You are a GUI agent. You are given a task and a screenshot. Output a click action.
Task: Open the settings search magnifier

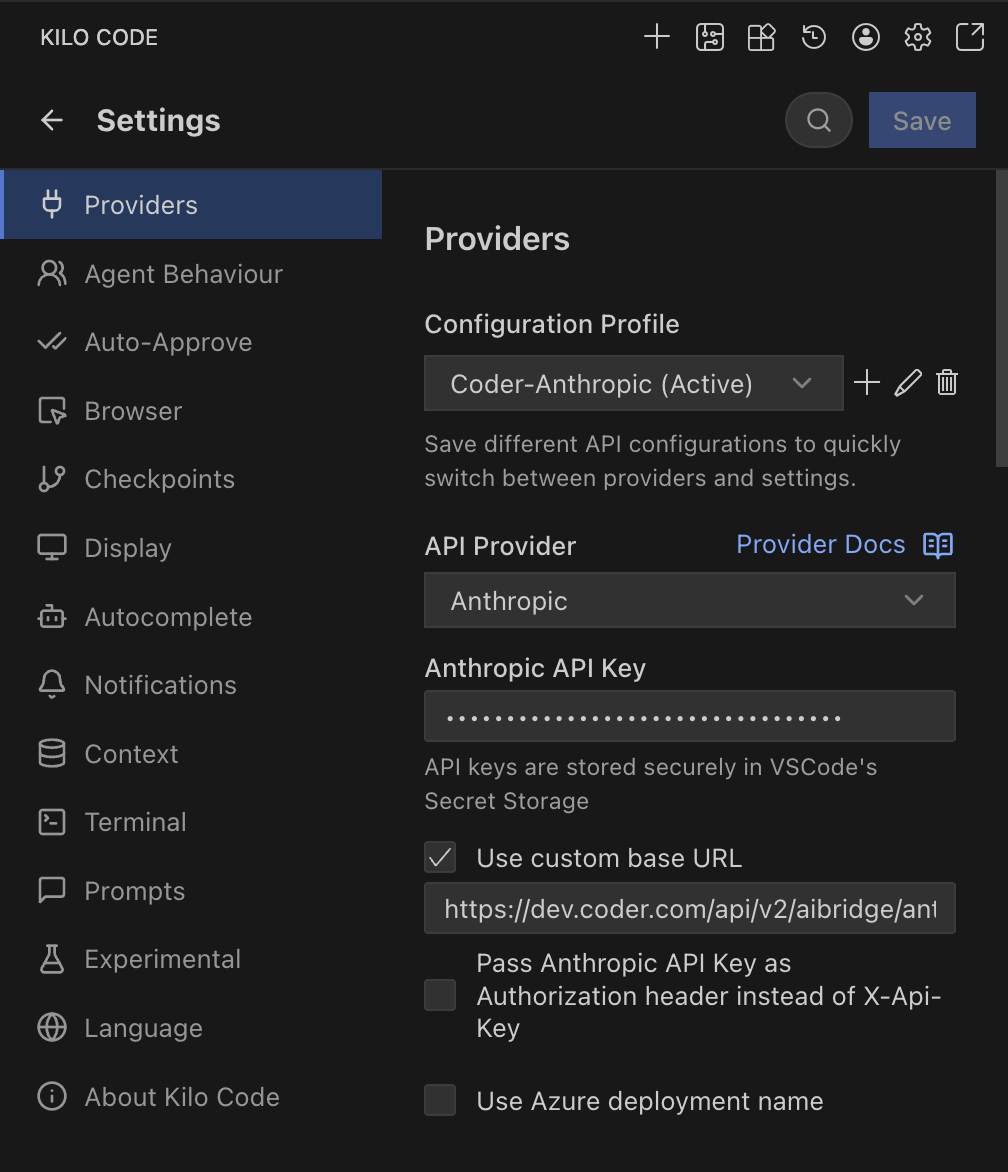click(819, 120)
